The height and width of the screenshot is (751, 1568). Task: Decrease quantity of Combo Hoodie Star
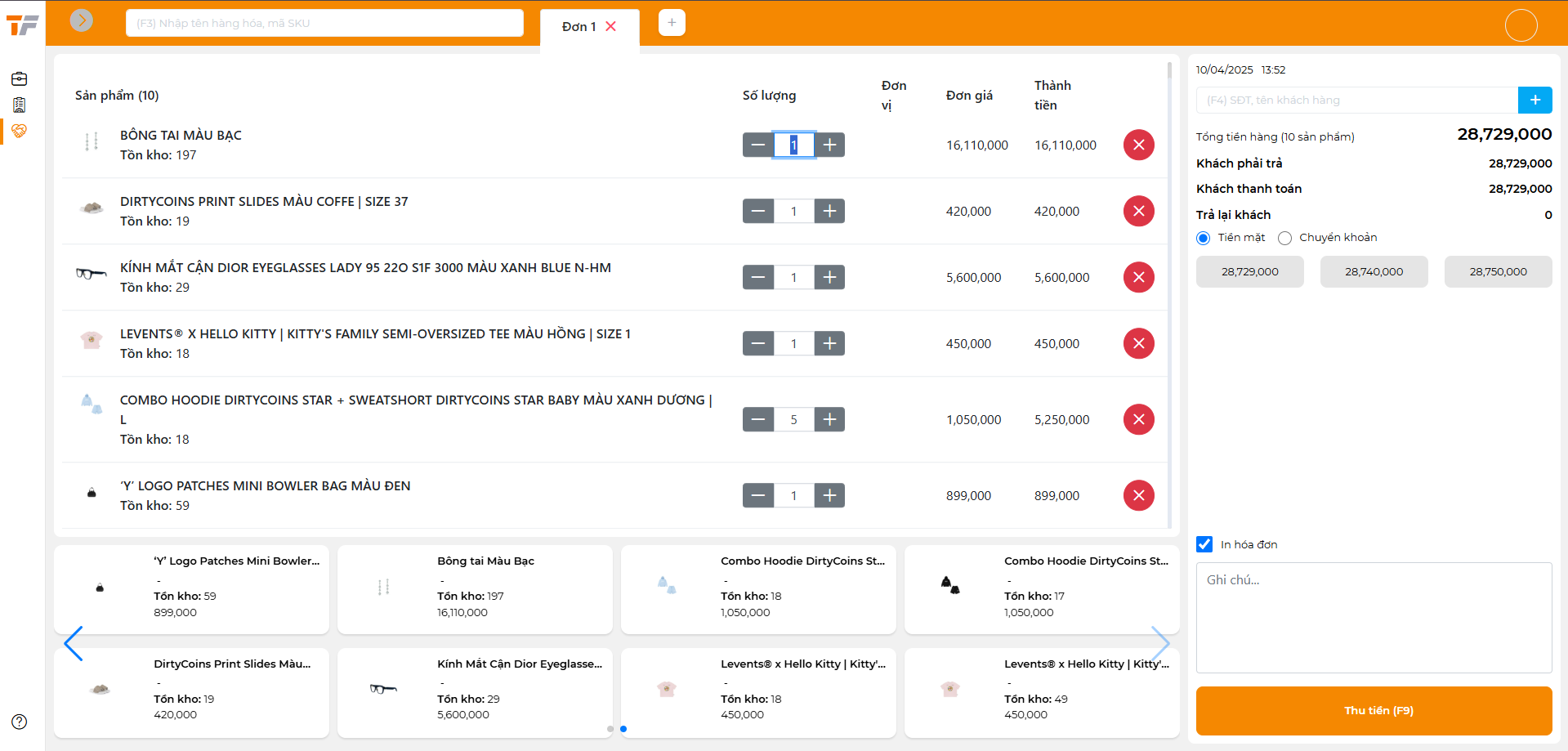pos(757,419)
